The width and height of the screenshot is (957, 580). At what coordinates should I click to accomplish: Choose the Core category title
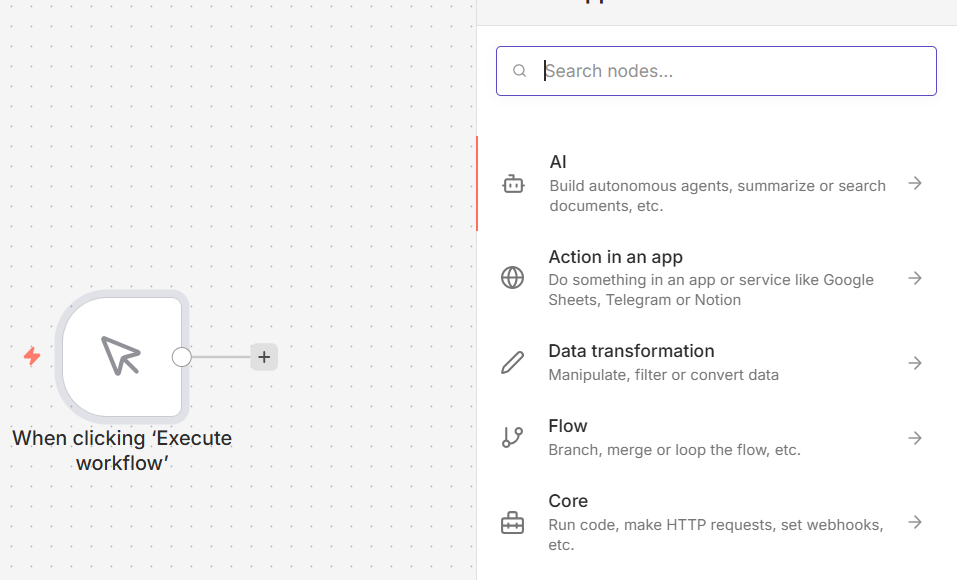568,501
